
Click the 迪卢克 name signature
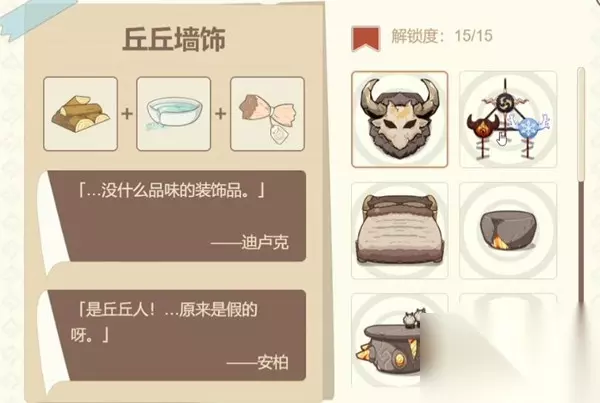pos(265,243)
